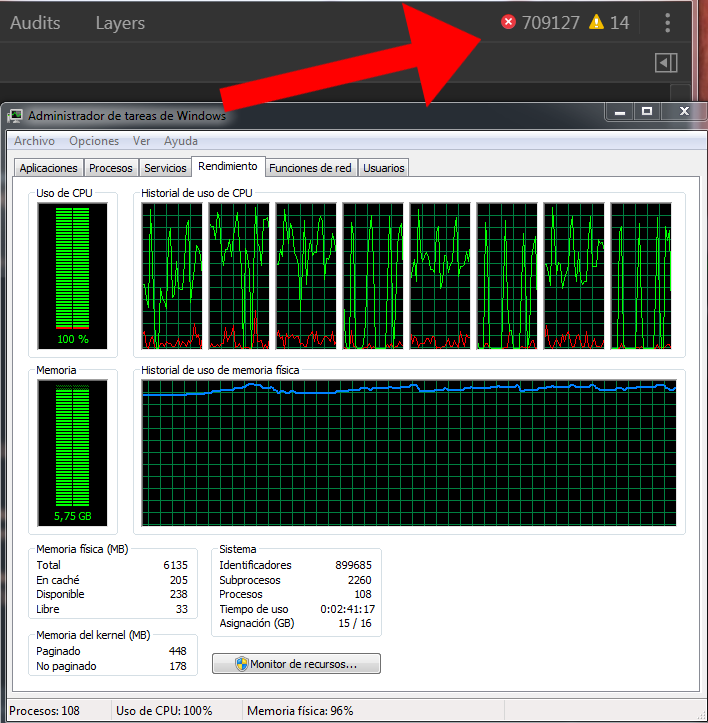This screenshot has height=723, width=708.
Task: Click the first CPU core history graph
Action: pos(172,276)
